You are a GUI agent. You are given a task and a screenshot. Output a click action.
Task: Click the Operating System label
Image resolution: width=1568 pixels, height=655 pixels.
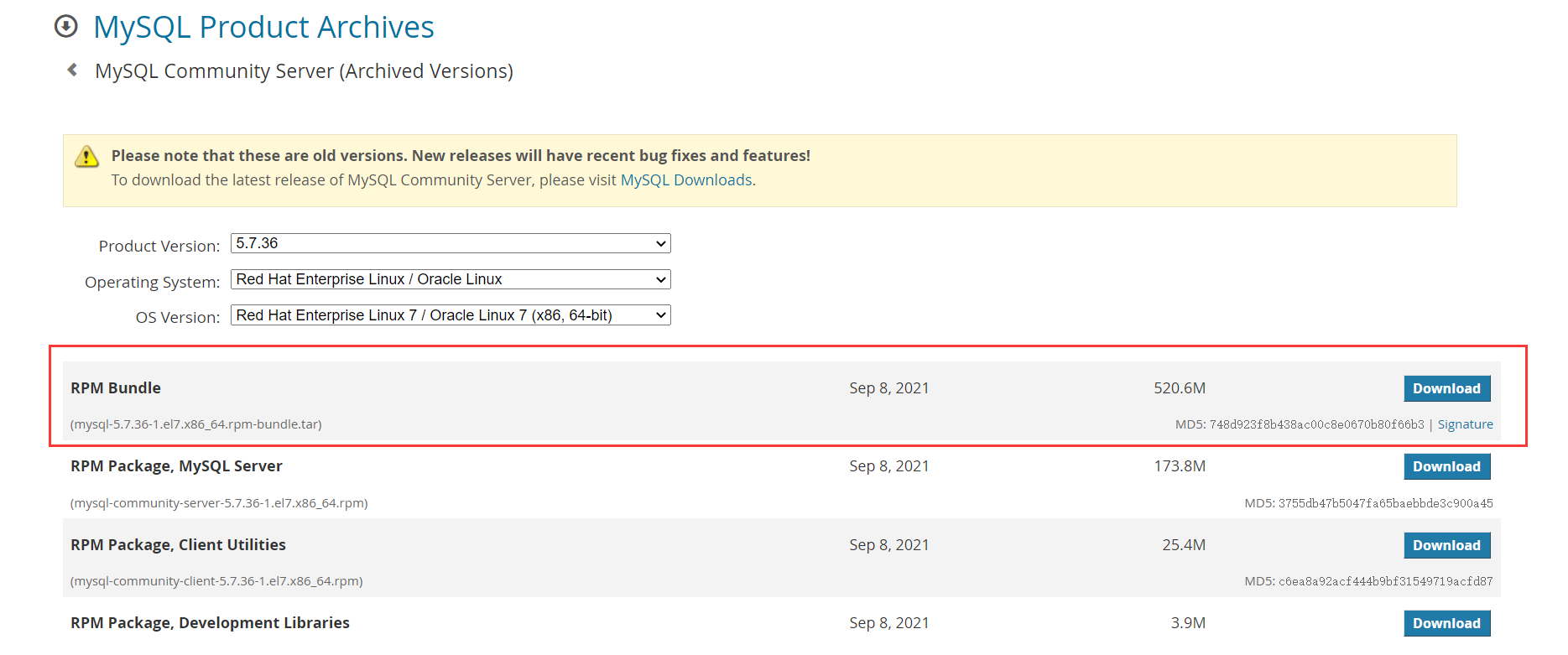pyautogui.click(x=152, y=282)
